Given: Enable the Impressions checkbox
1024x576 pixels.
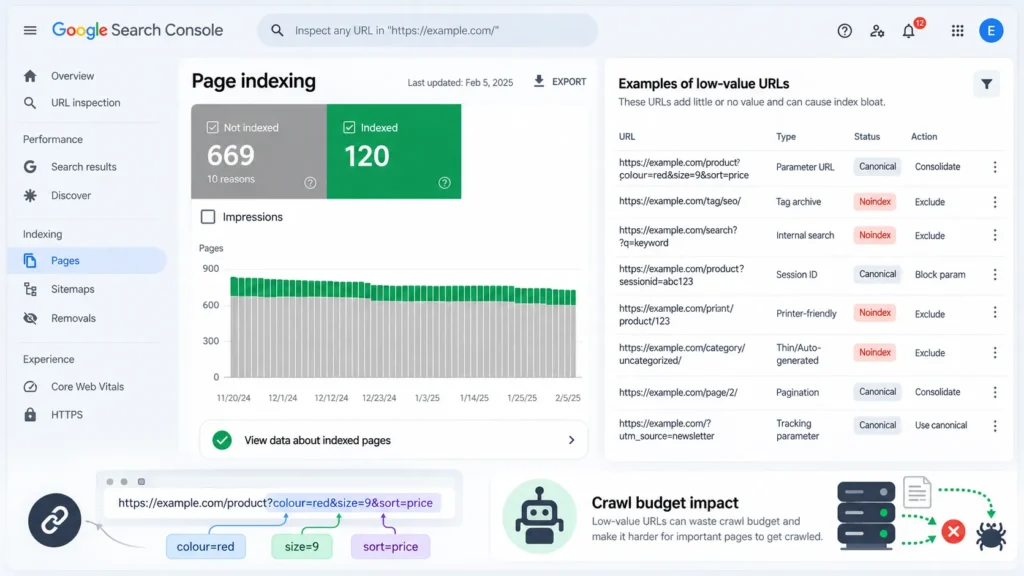Looking at the screenshot, I should point(208,217).
